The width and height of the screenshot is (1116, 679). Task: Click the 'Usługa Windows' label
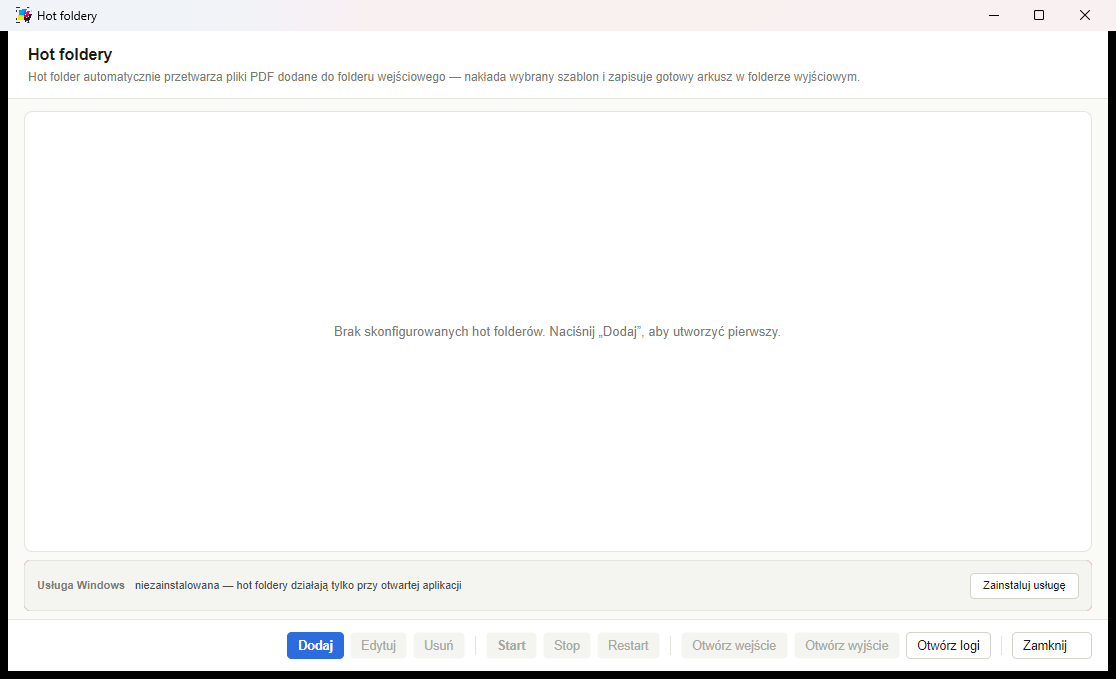tap(81, 585)
